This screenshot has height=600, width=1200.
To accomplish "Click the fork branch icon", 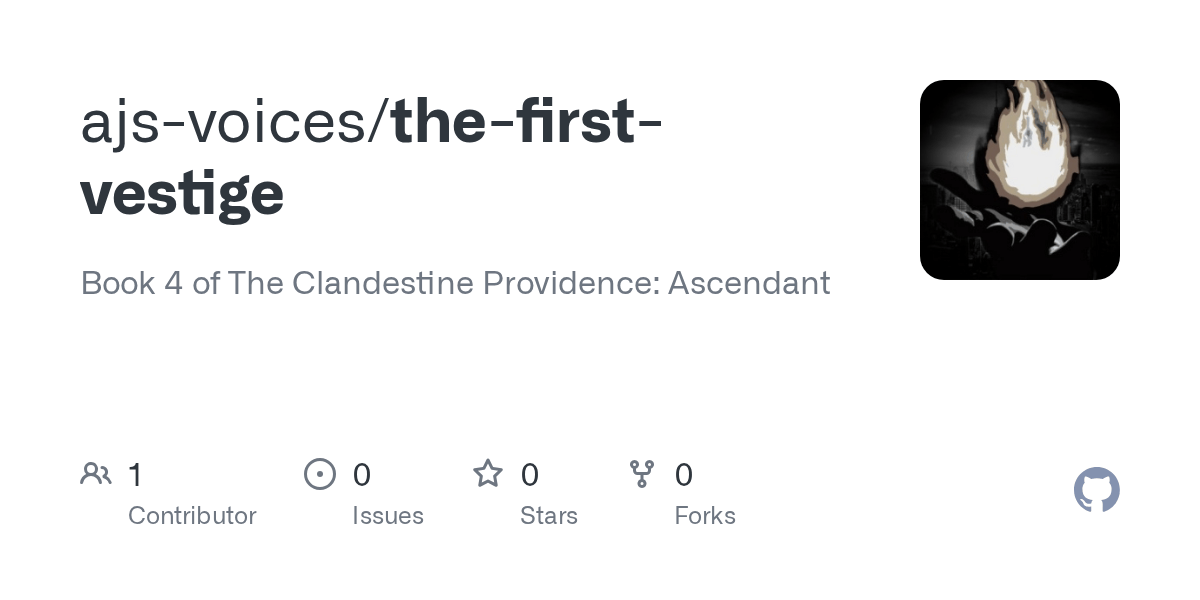I will tap(642, 474).
